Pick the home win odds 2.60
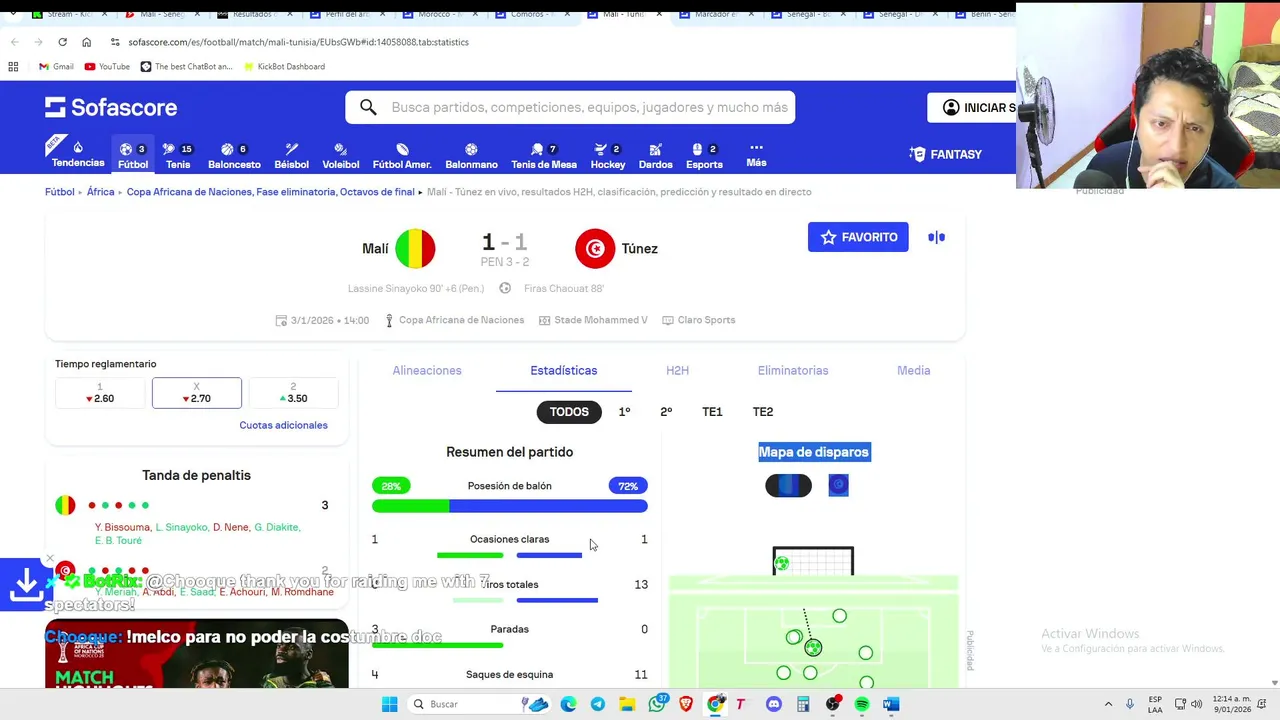1280x720 pixels. point(100,393)
